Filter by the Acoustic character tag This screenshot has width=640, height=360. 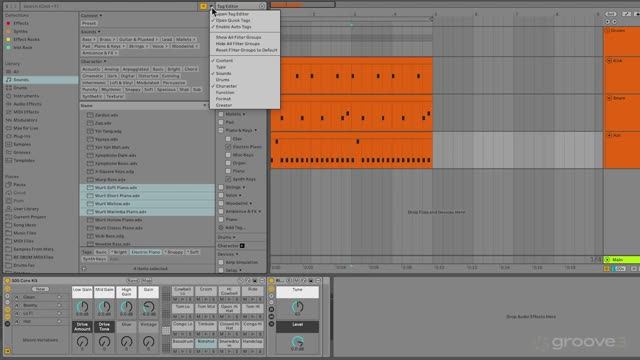pos(91,69)
